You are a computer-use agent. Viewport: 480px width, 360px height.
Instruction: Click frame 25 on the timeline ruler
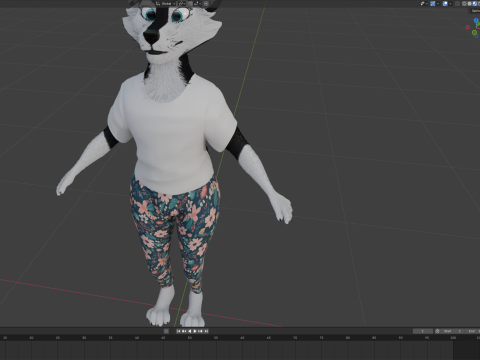pos(58,338)
